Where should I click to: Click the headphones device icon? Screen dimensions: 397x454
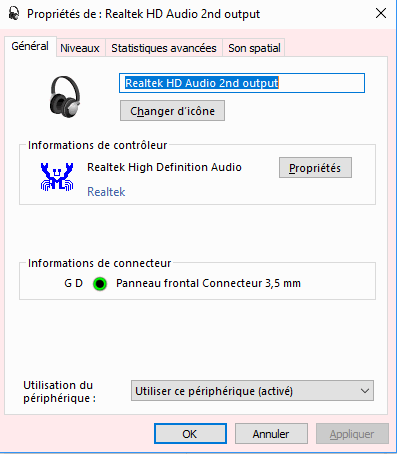pos(65,96)
